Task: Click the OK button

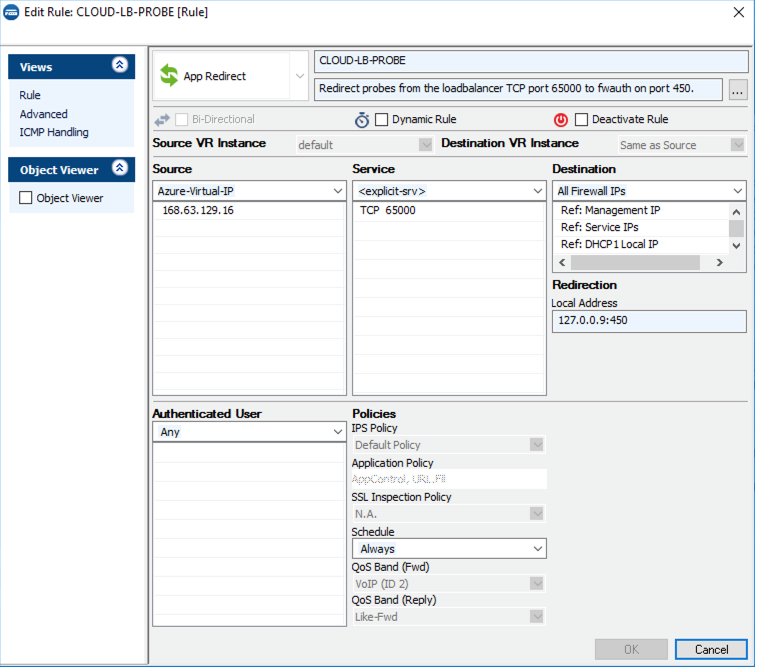Action: pyautogui.click(x=631, y=649)
